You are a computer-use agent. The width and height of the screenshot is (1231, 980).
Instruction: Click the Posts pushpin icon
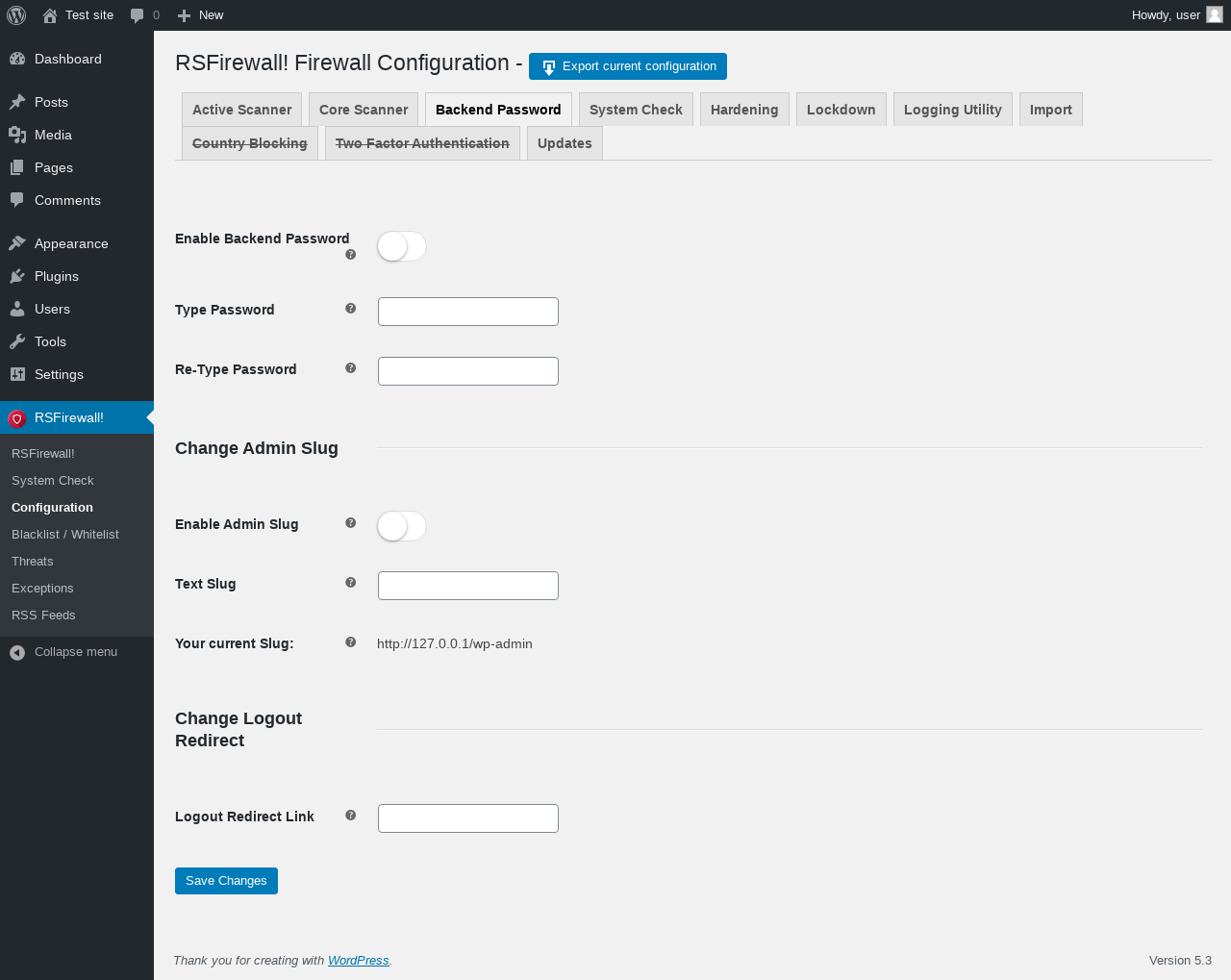pos(17,102)
